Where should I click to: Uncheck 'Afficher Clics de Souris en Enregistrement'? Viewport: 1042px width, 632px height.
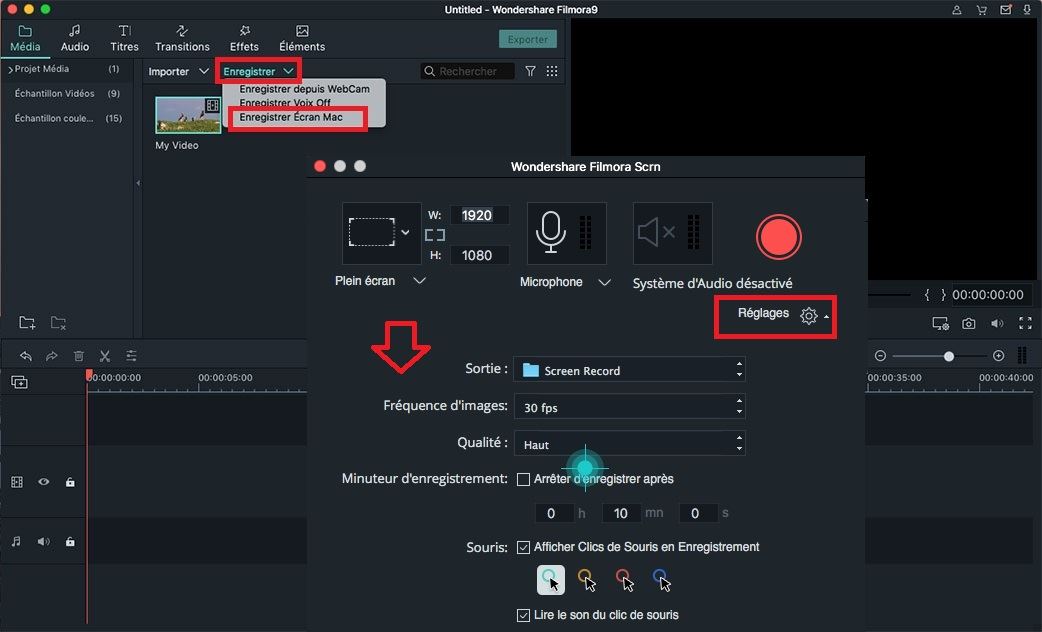tap(524, 547)
